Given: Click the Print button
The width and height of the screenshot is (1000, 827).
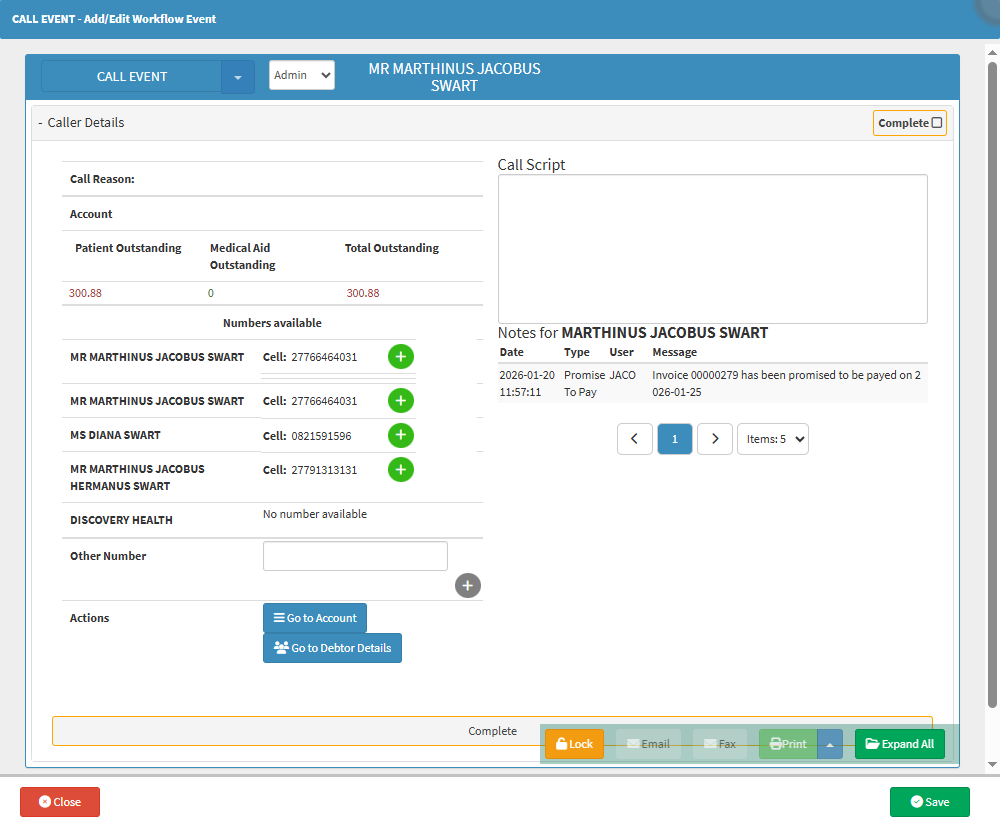Looking at the screenshot, I should pos(788,744).
